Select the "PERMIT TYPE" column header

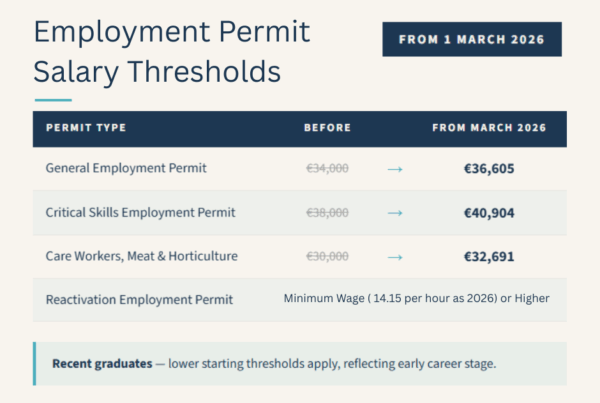coord(86,128)
